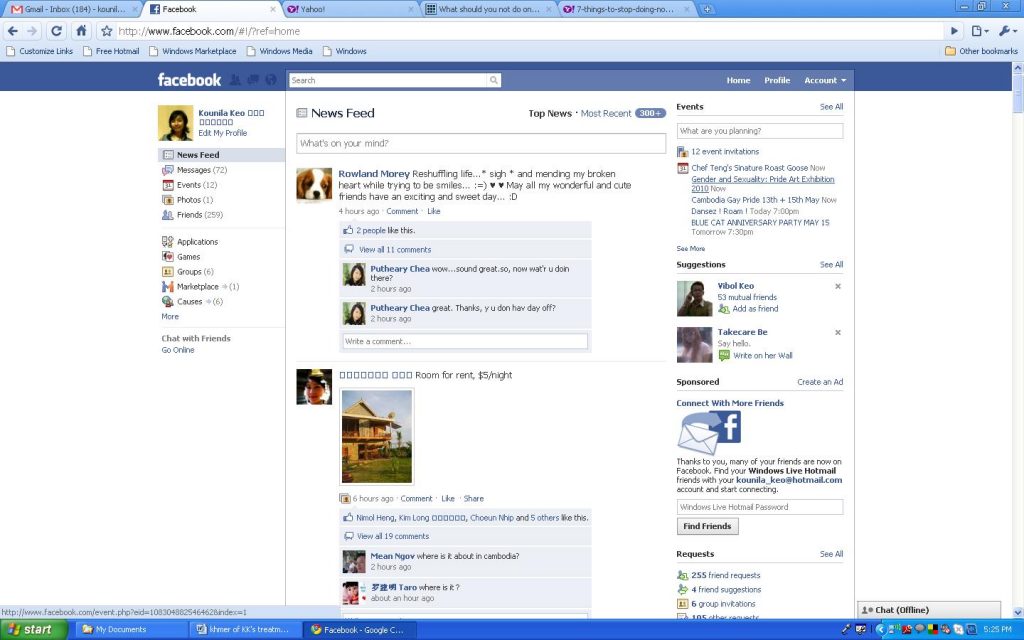Viewport: 1024px width, 640px height.
Task: Click Create an Ad link
Action: click(x=820, y=382)
